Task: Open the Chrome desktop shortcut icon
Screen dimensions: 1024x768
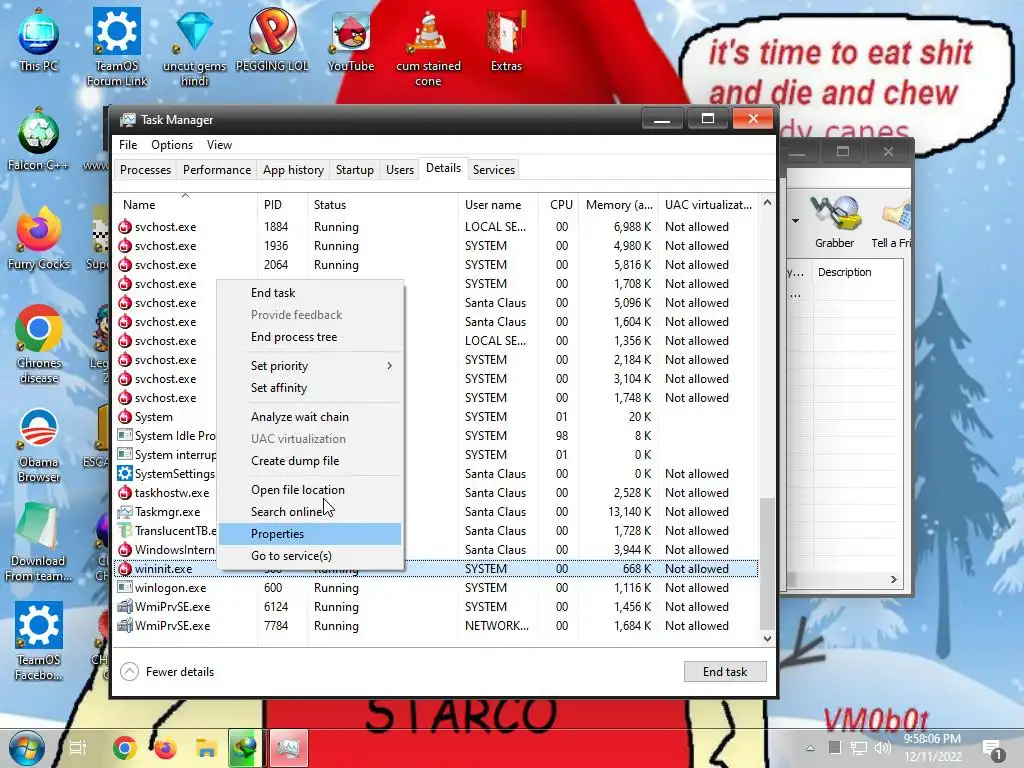Action: click(x=39, y=344)
